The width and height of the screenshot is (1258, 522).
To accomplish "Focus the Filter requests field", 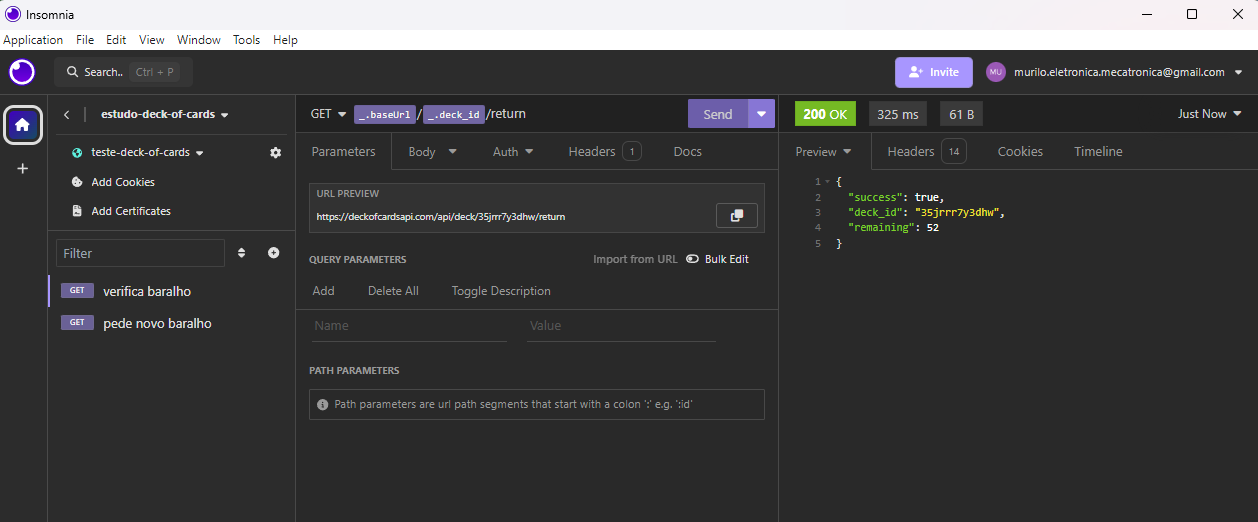I will [x=141, y=253].
